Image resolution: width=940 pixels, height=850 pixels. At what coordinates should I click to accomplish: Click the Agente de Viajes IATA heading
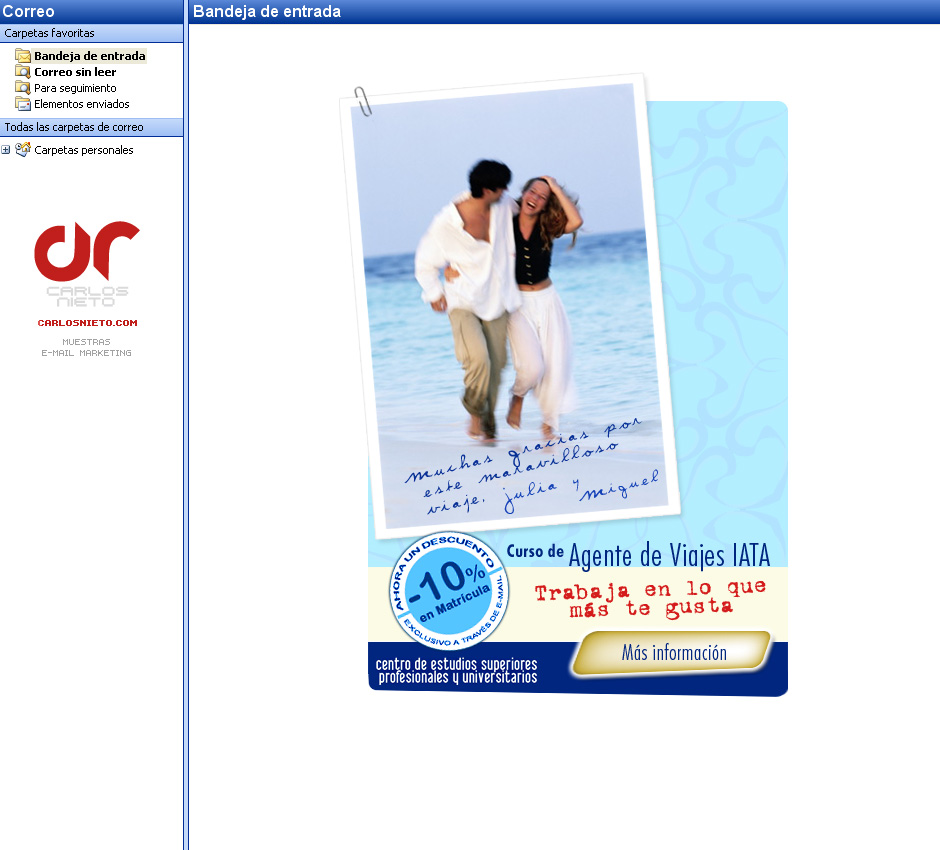tap(668, 555)
